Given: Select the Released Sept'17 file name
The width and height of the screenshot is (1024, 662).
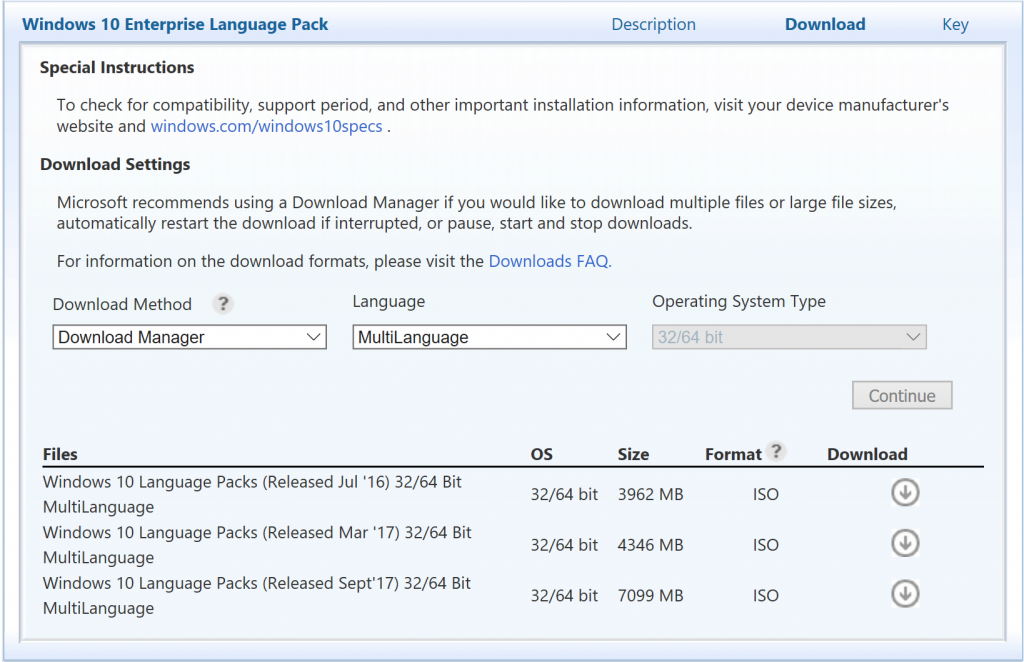Looking at the screenshot, I should [256, 595].
